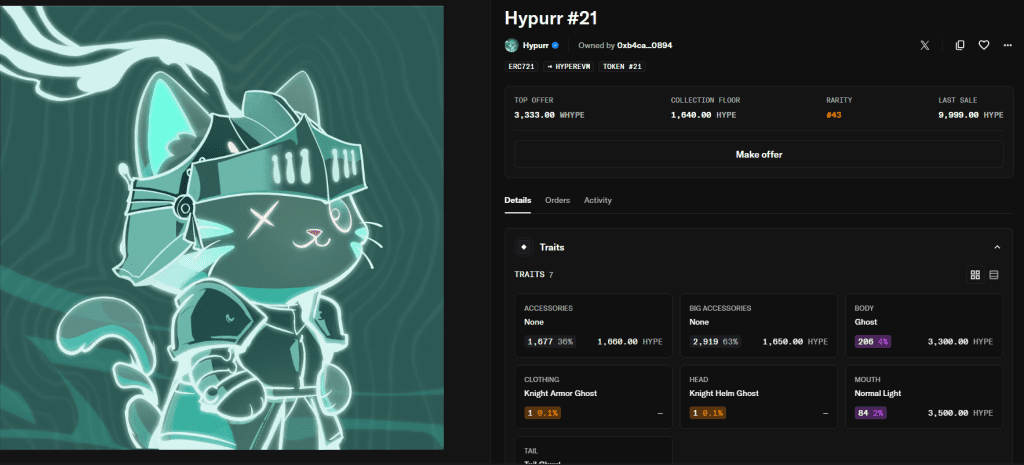Open the Head Knight Helm Ghost trait

tap(758, 397)
